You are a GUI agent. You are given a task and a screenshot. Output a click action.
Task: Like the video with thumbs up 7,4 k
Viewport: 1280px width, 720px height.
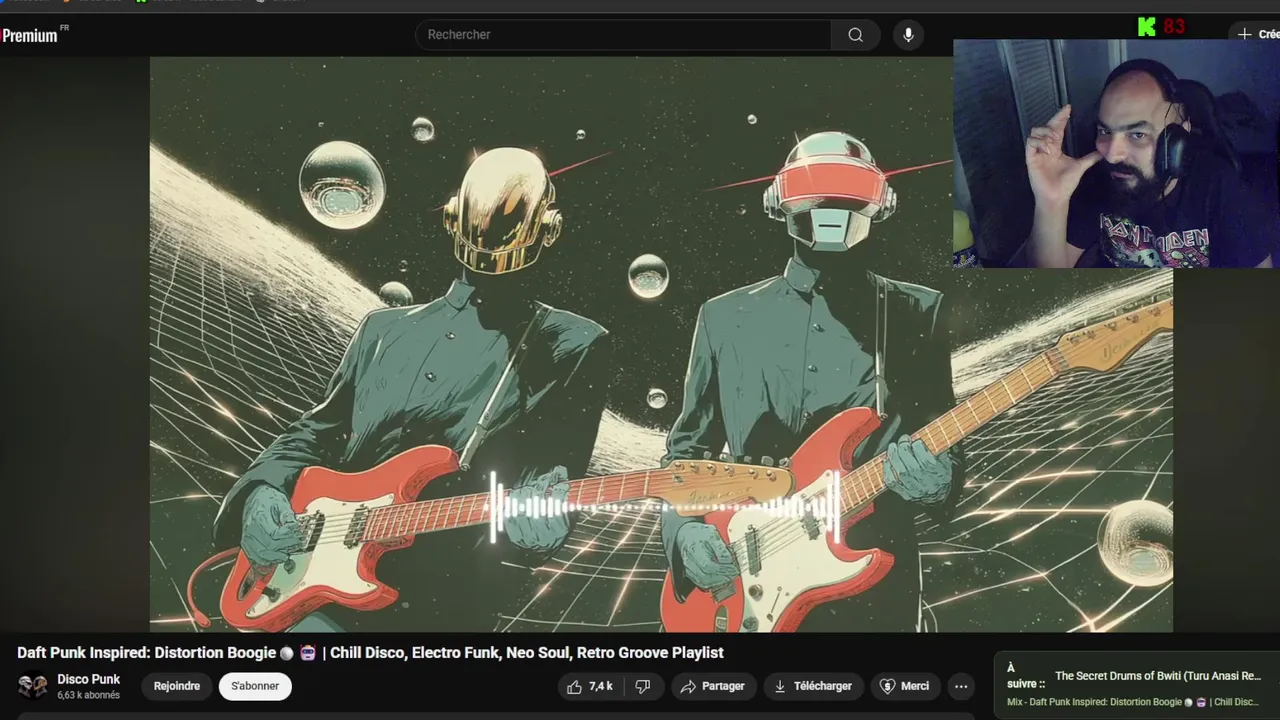(x=590, y=686)
